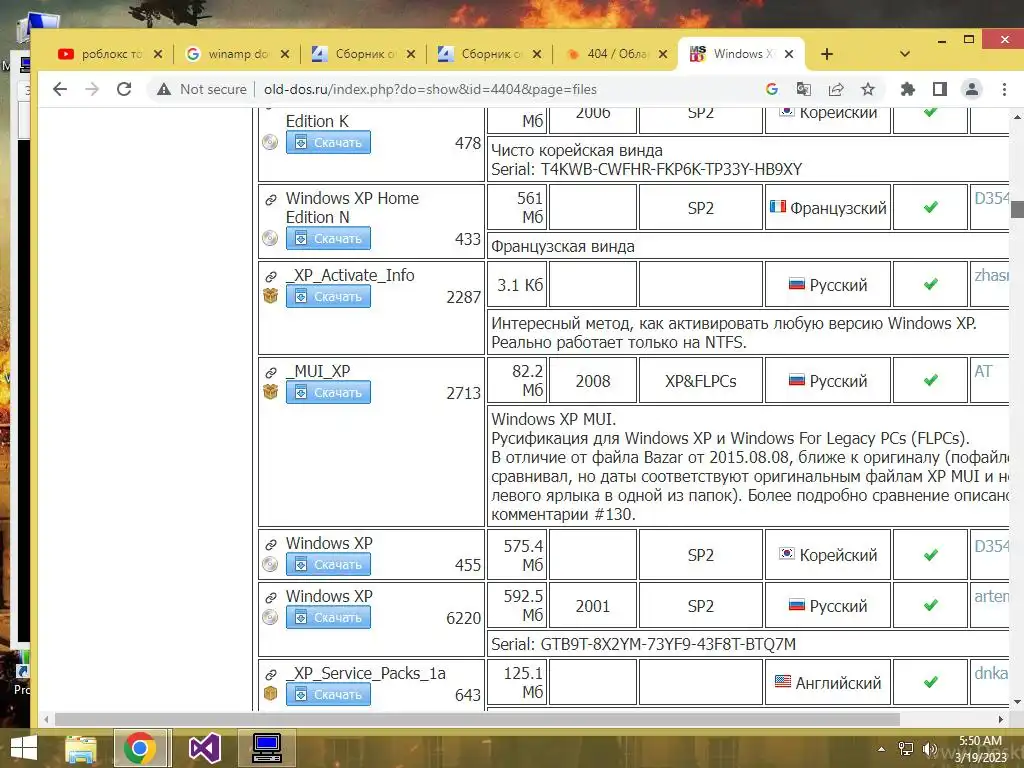Image resolution: width=1024 pixels, height=768 pixels.
Task: Expand the tab search dropdown
Action: tap(904, 54)
